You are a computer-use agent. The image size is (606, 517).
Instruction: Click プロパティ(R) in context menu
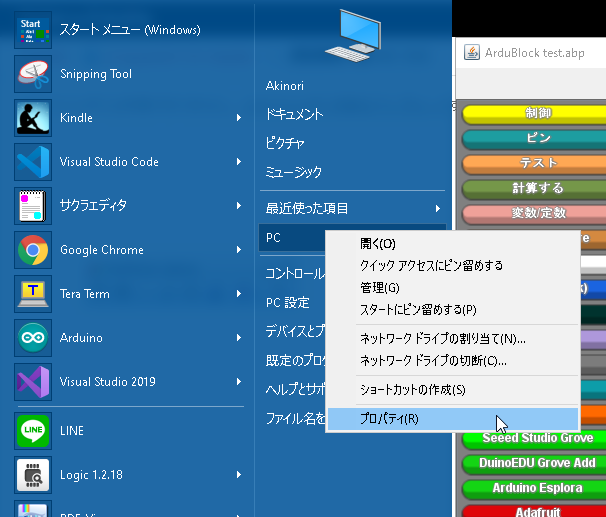(453, 419)
